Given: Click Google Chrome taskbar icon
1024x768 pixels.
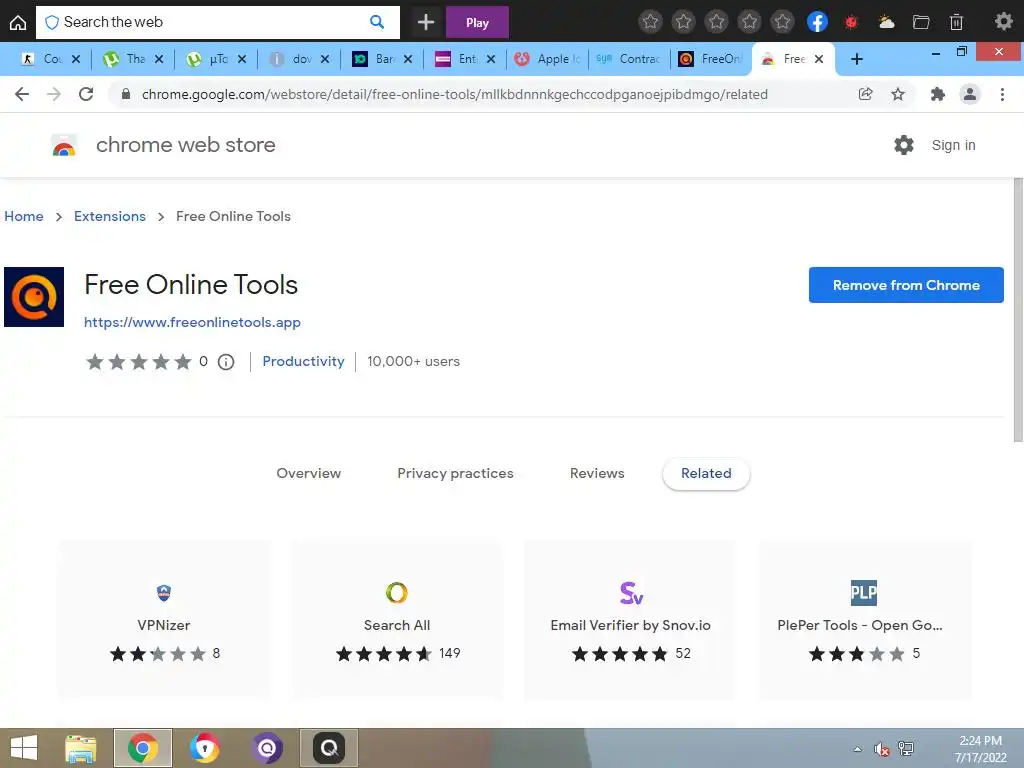Looking at the screenshot, I should (x=143, y=748).
